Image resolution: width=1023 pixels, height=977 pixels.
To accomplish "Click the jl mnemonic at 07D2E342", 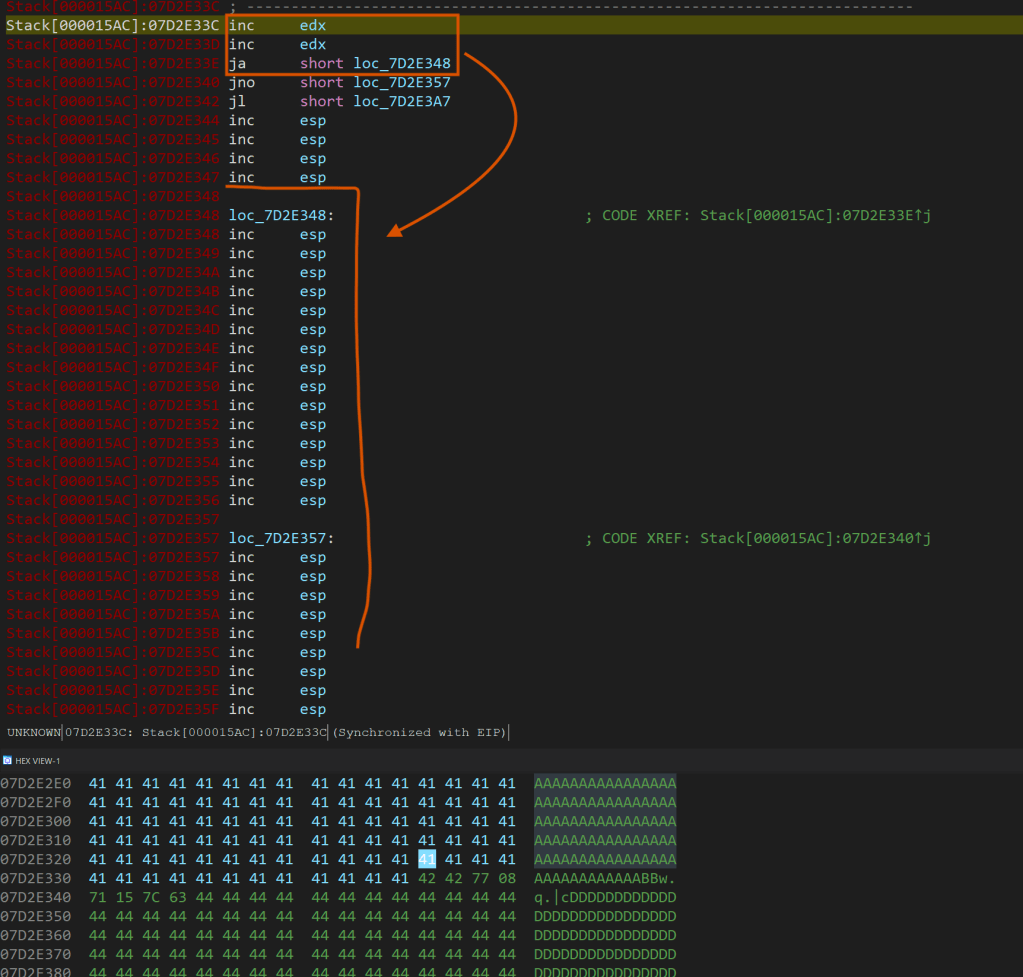I will coord(236,102).
